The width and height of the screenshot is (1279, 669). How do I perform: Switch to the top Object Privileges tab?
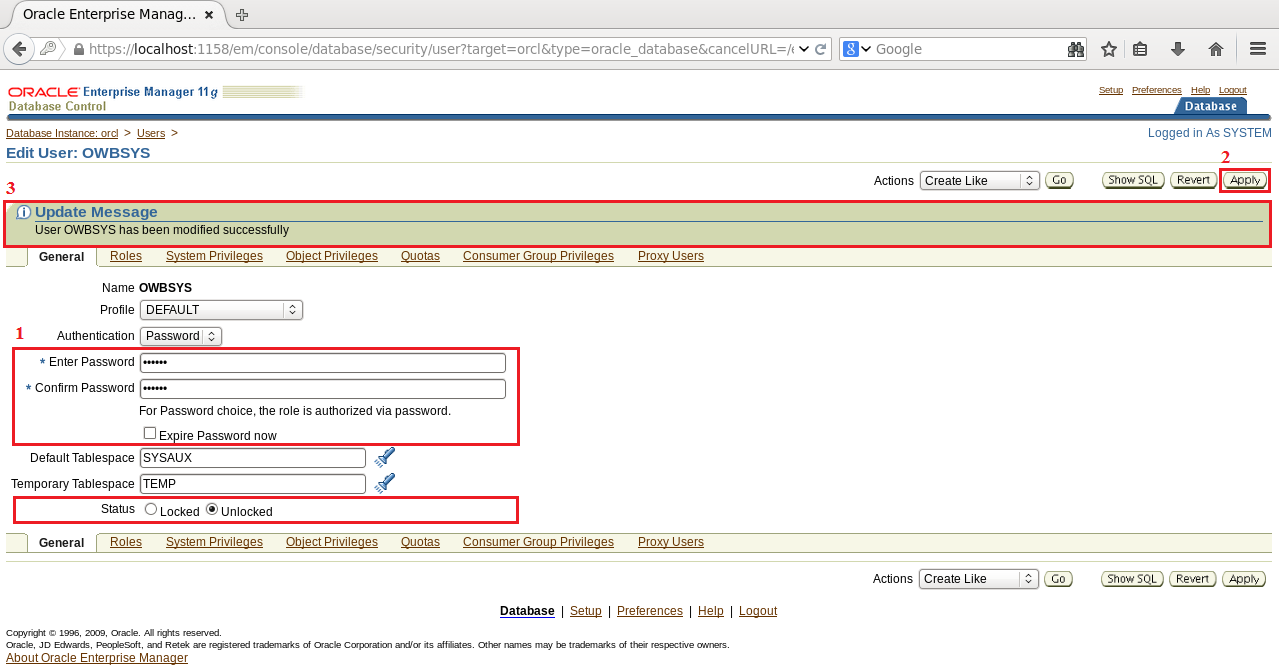click(x=332, y=256)
